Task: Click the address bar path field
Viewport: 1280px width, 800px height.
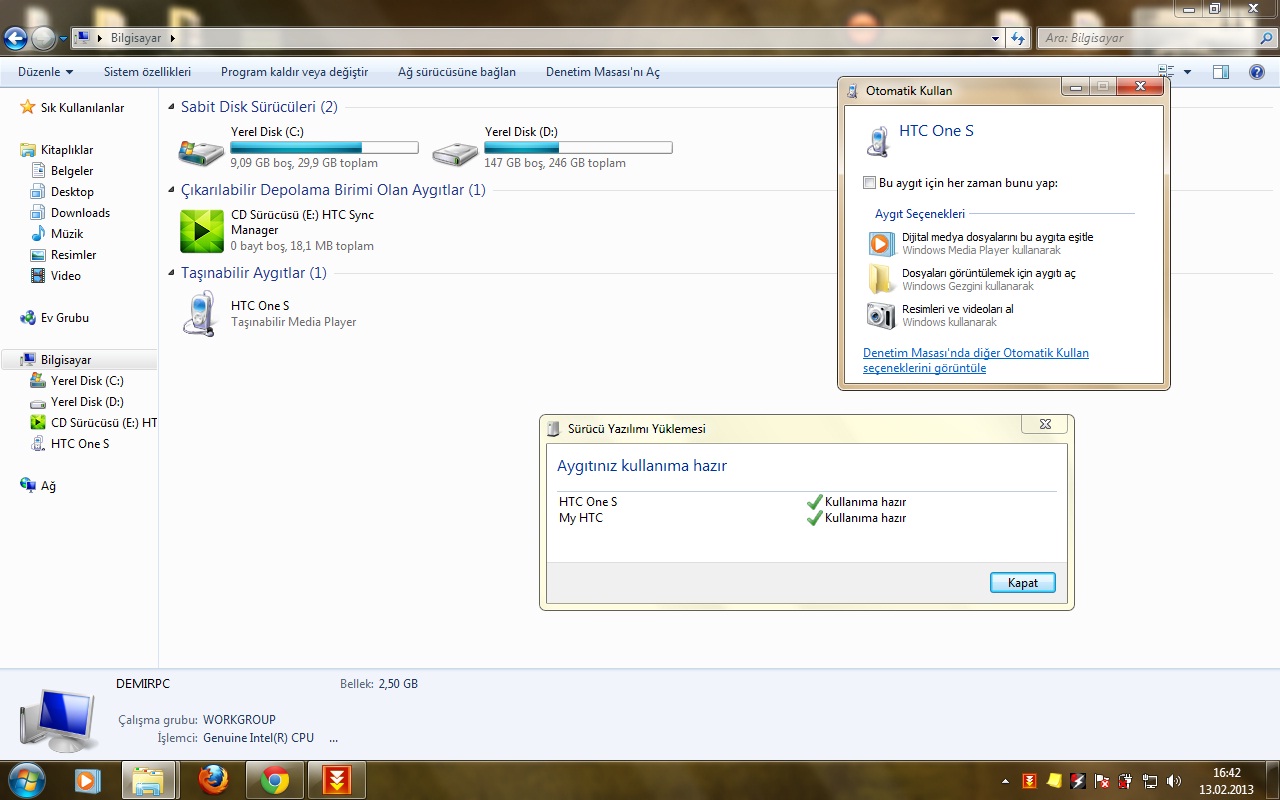Action: click(x=537, y=38)
